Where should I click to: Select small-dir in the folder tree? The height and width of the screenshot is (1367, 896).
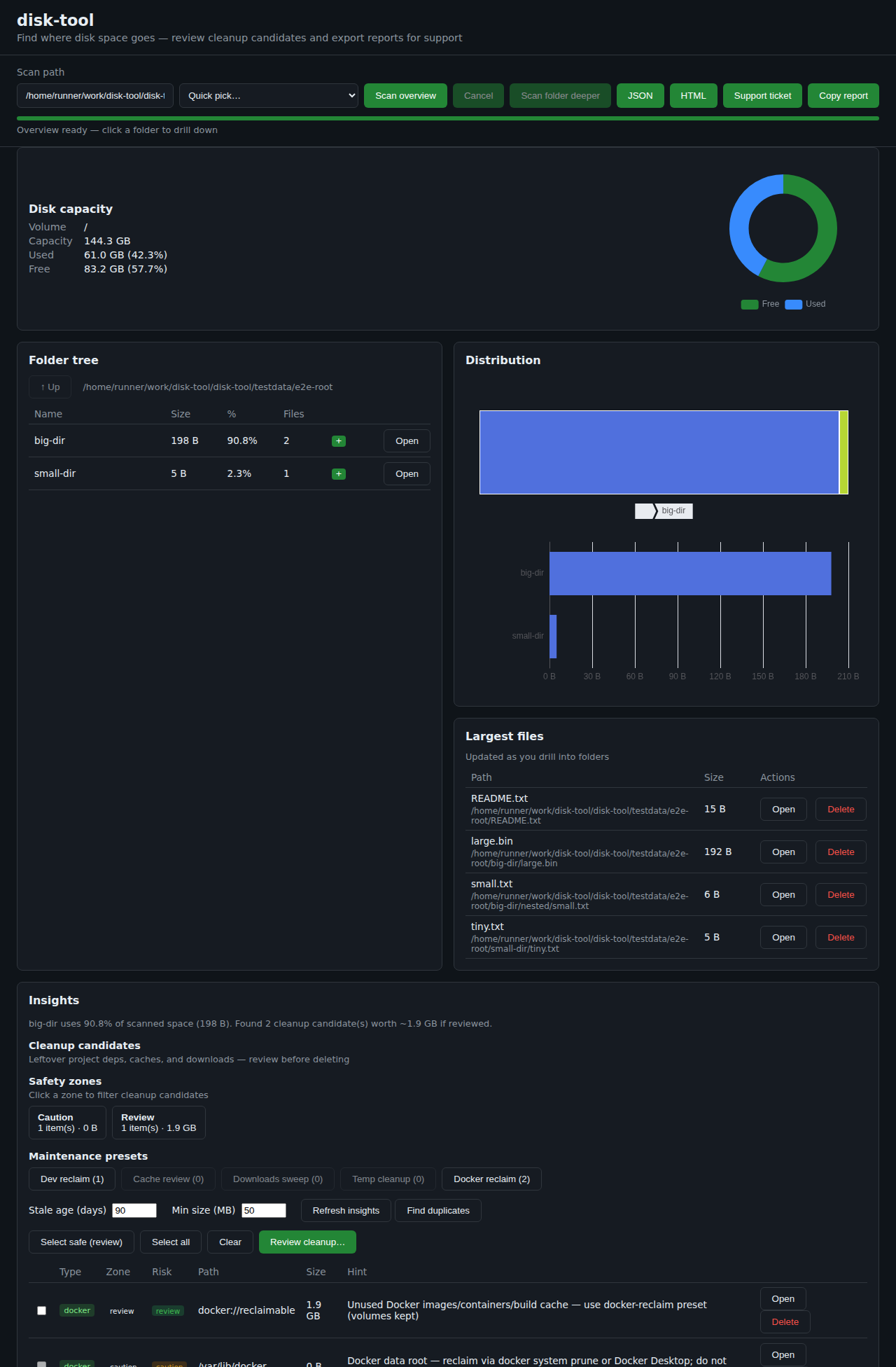point(55,473)
